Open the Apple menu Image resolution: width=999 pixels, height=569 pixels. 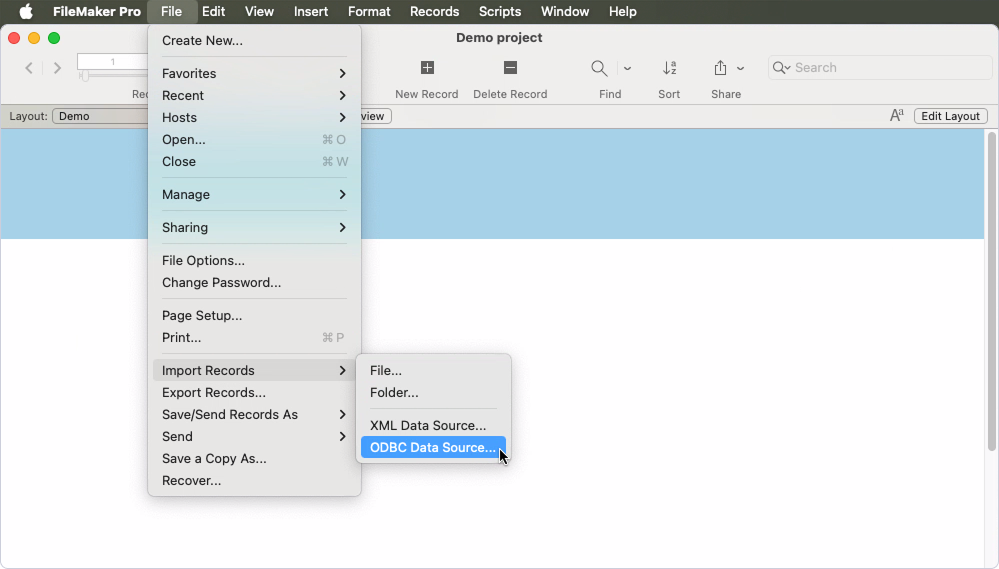point(26,11)
